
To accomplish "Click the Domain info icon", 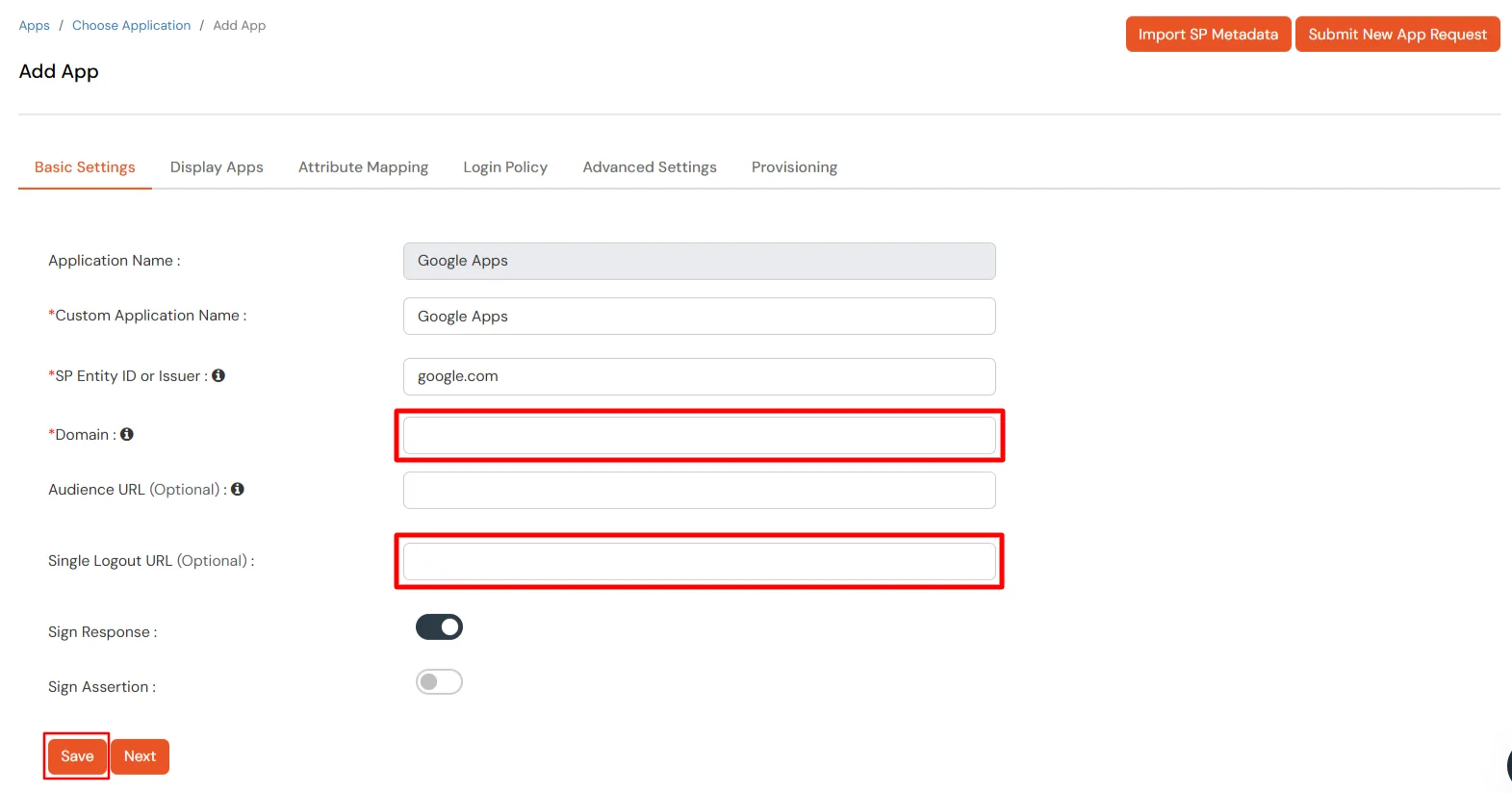I will [x=127, y=434].
